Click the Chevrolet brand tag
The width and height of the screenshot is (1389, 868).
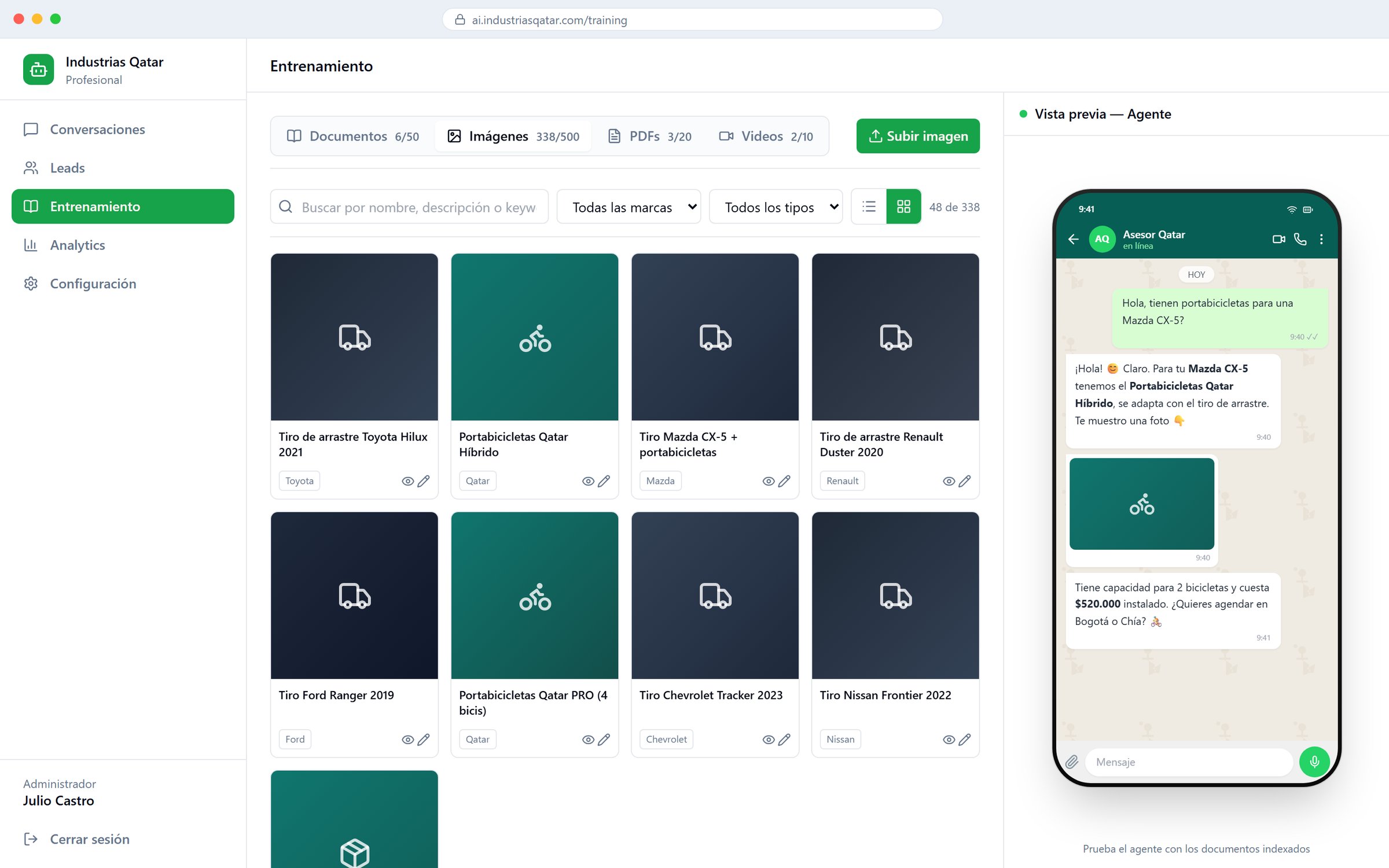666,739
